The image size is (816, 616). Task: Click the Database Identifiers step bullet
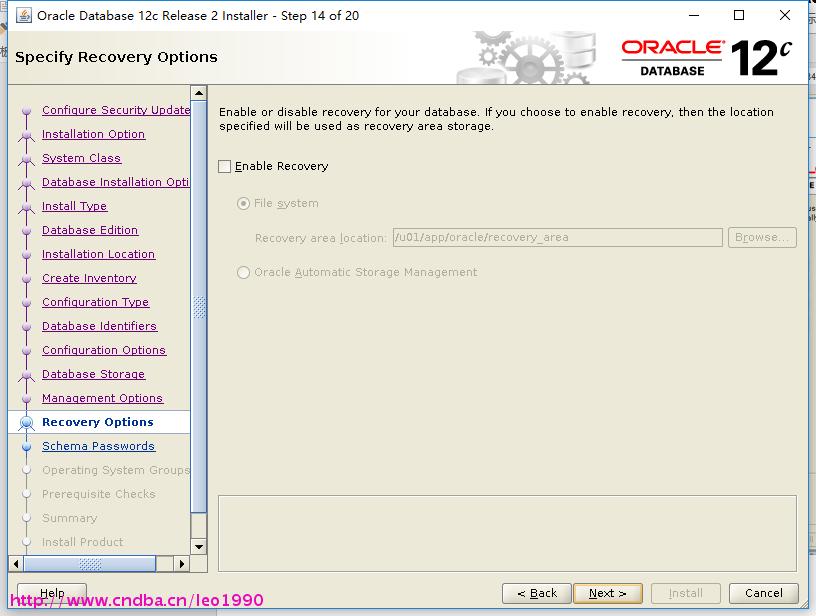tap(27, 326)
